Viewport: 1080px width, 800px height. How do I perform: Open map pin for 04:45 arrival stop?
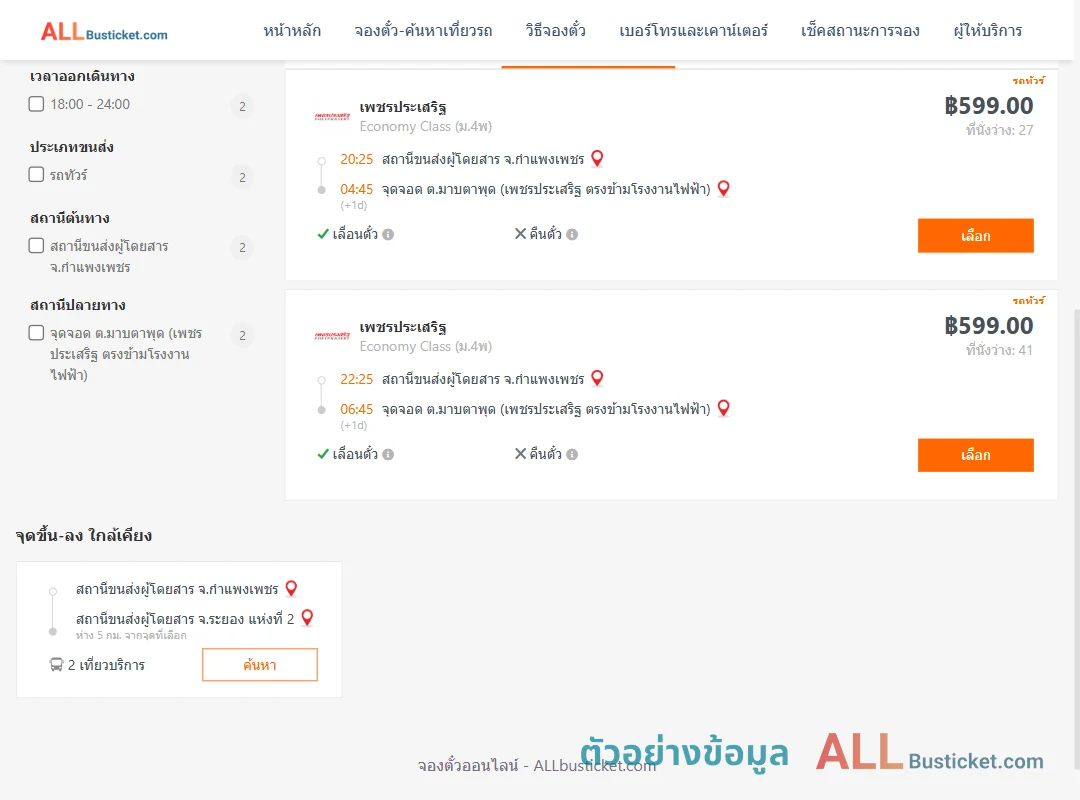723,189
